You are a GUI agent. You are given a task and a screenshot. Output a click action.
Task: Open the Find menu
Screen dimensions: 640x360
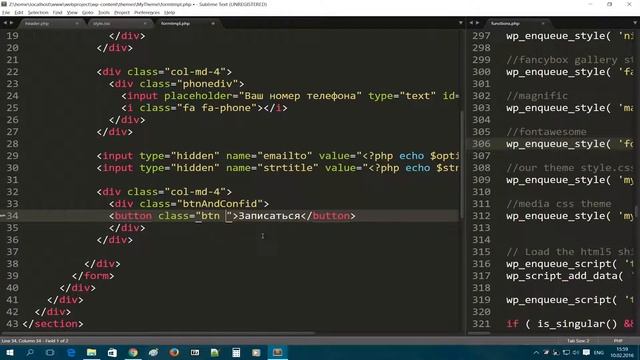(58, 13)
